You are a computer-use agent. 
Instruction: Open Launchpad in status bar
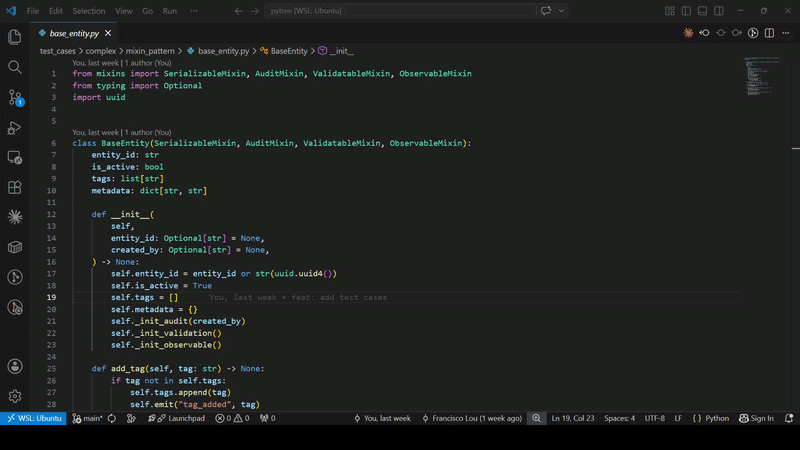click(177, 418)
